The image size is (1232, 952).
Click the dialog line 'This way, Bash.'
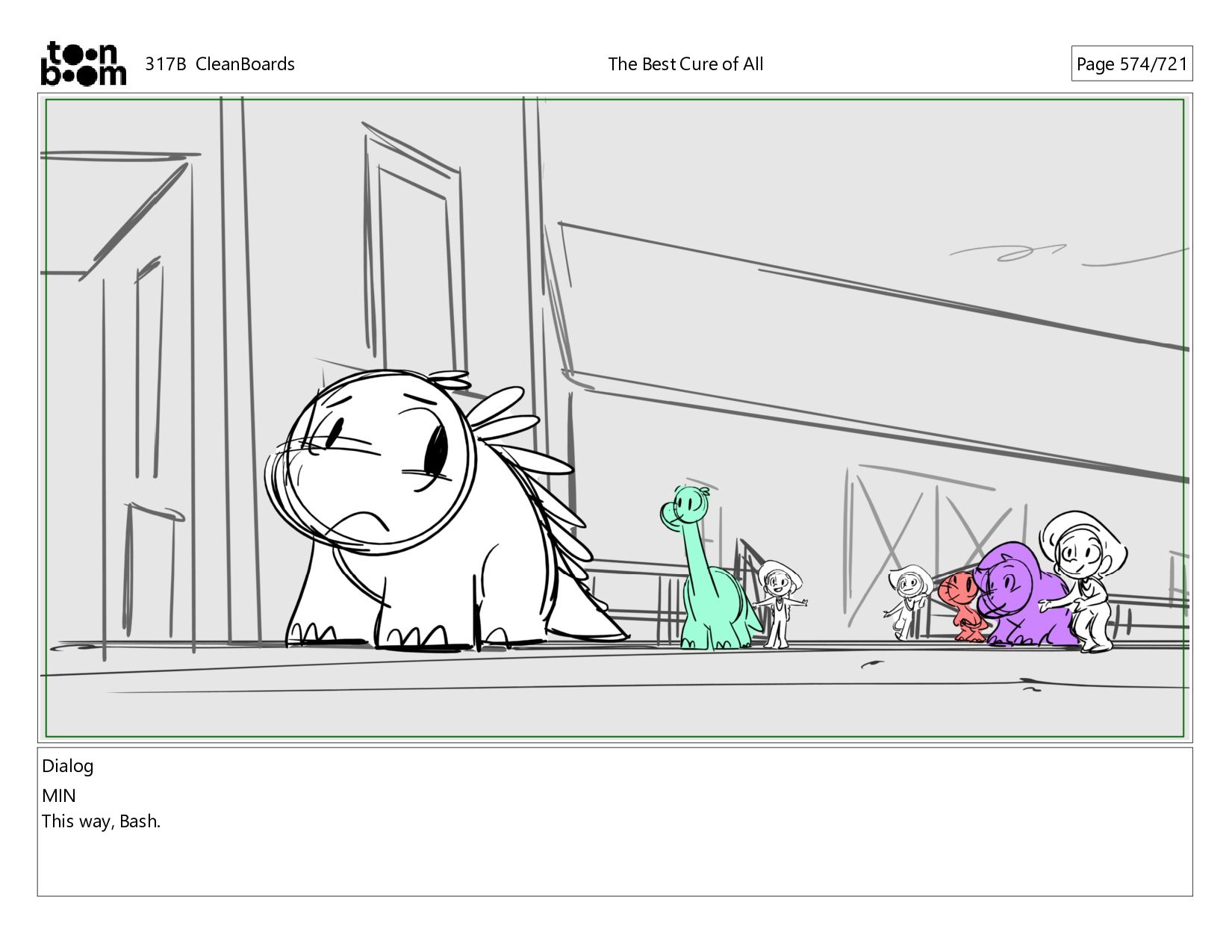coord(102,821)
